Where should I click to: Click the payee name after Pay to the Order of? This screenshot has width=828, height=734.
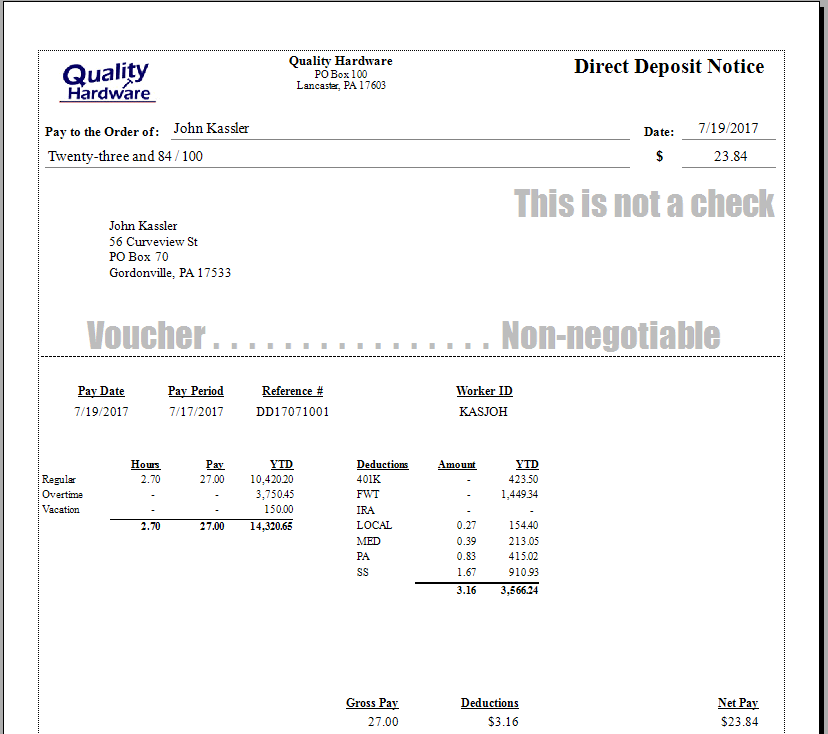click(211, 128)
